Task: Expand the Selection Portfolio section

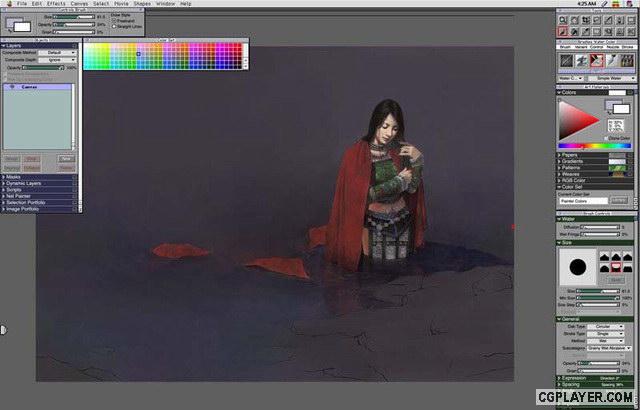Action: coord(4,202)
